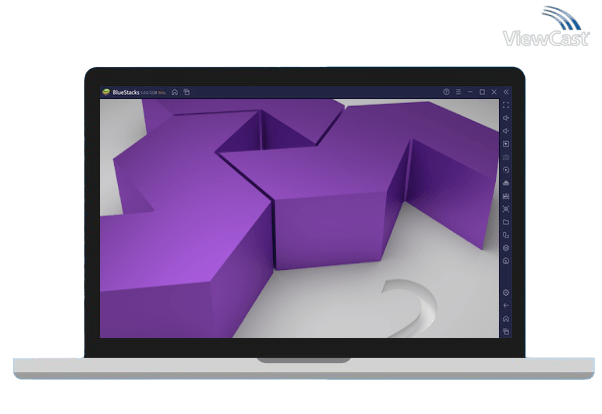Open the game controls keyboard icon

[506, 144]
